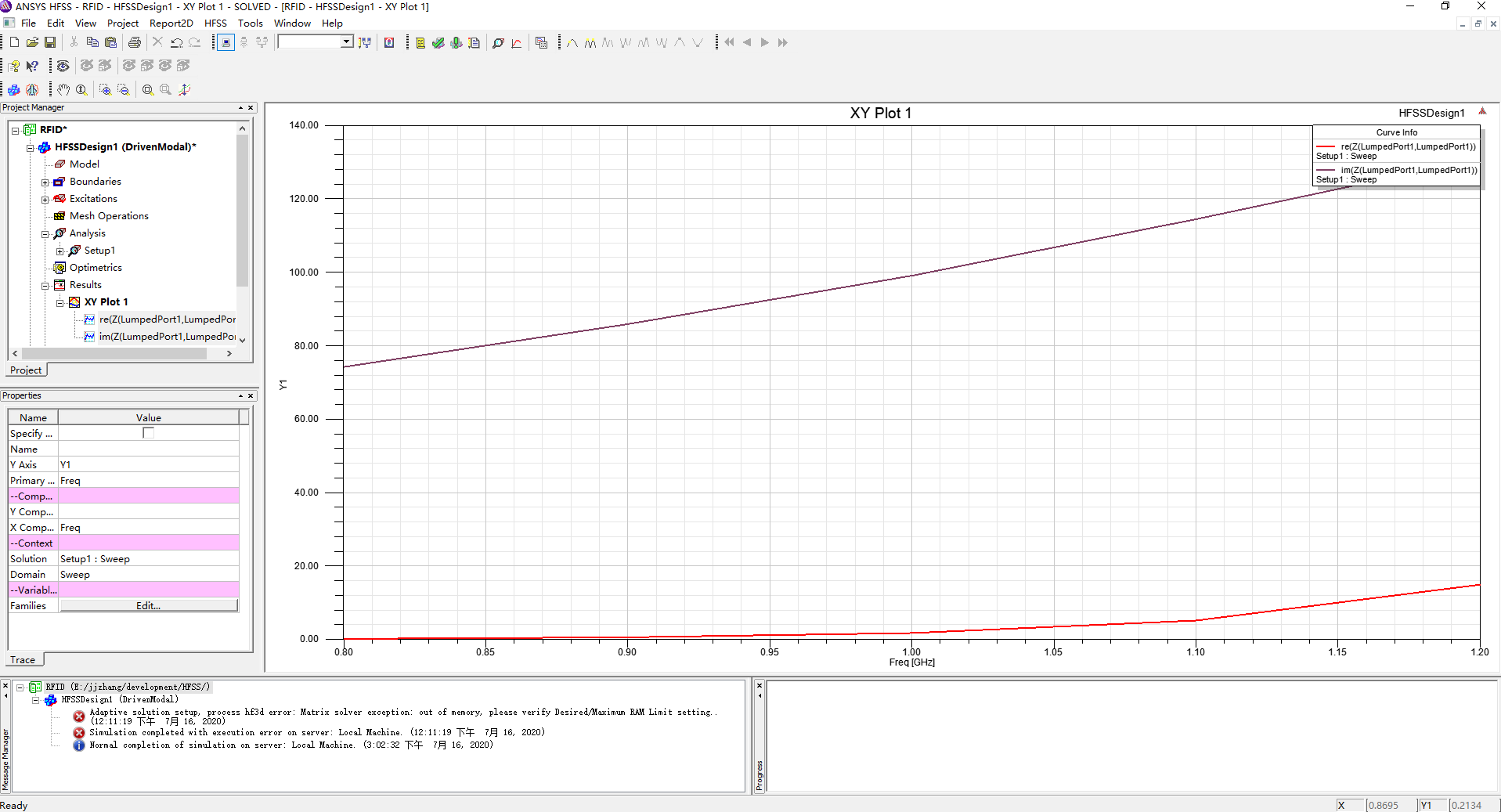Click the red Q icon in toolbar
The height and width of the screenshot is (812, 1501).
point(389,42)
